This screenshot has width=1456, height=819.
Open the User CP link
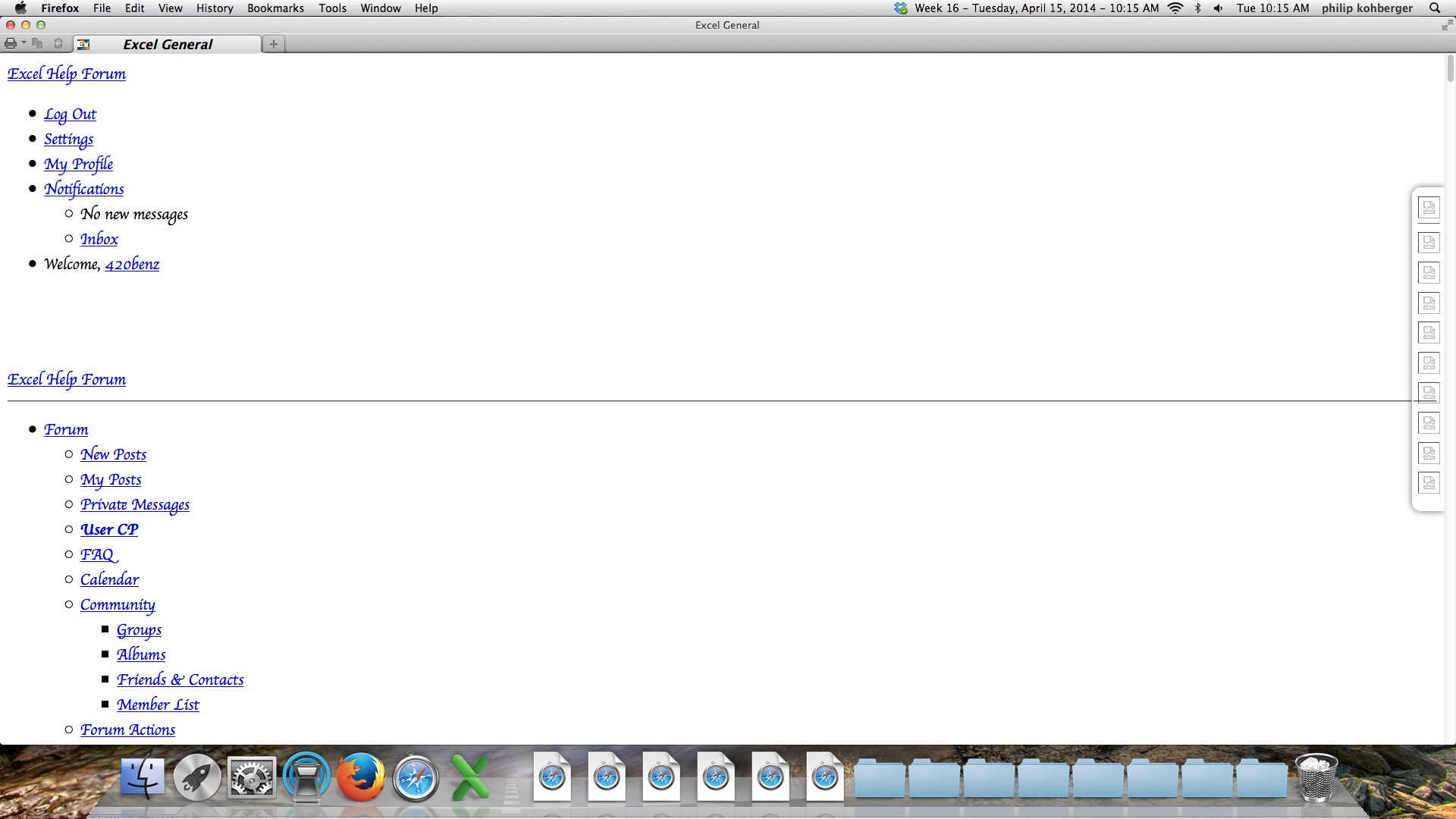pos(109,529)
